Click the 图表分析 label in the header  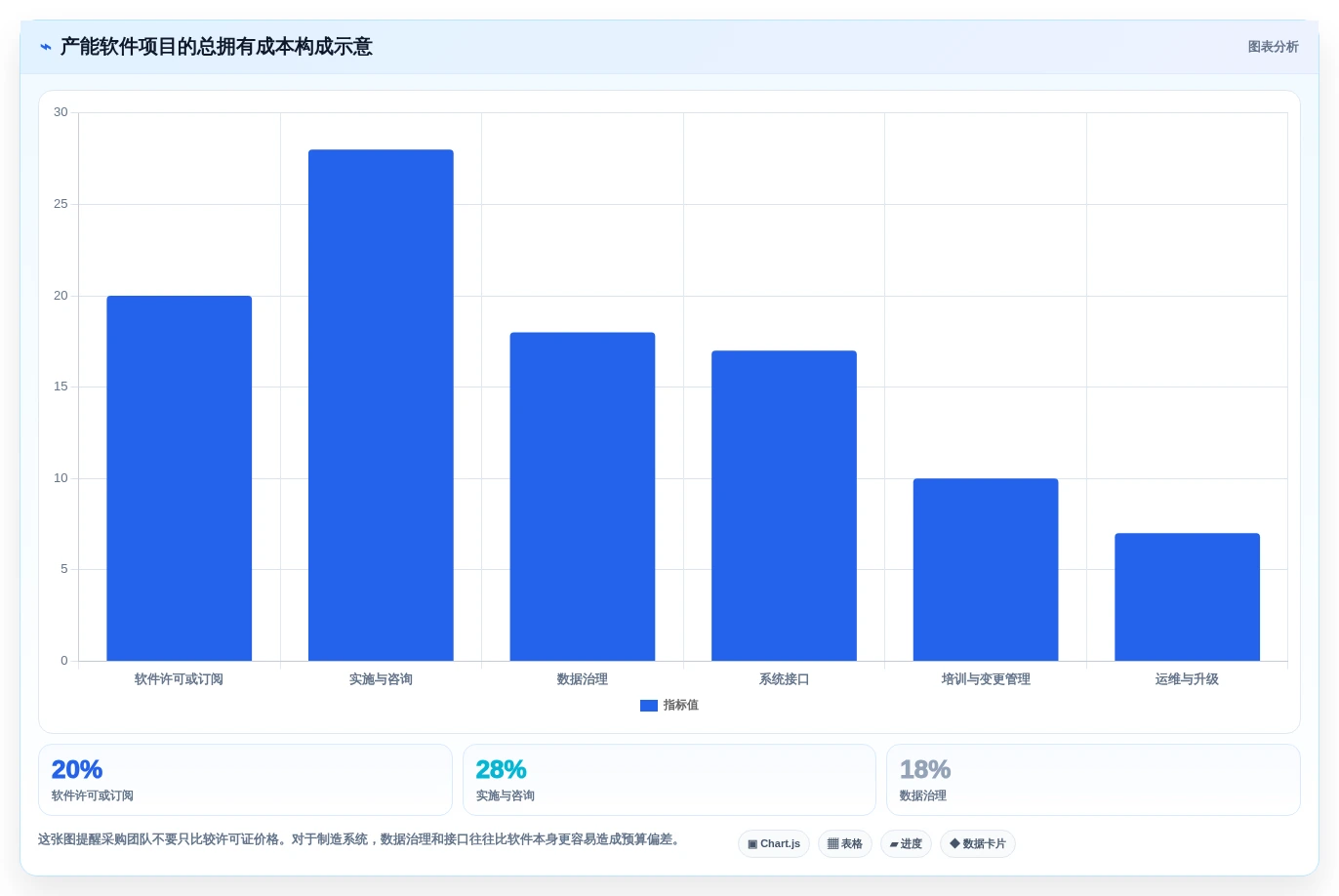coord(1273,47)
